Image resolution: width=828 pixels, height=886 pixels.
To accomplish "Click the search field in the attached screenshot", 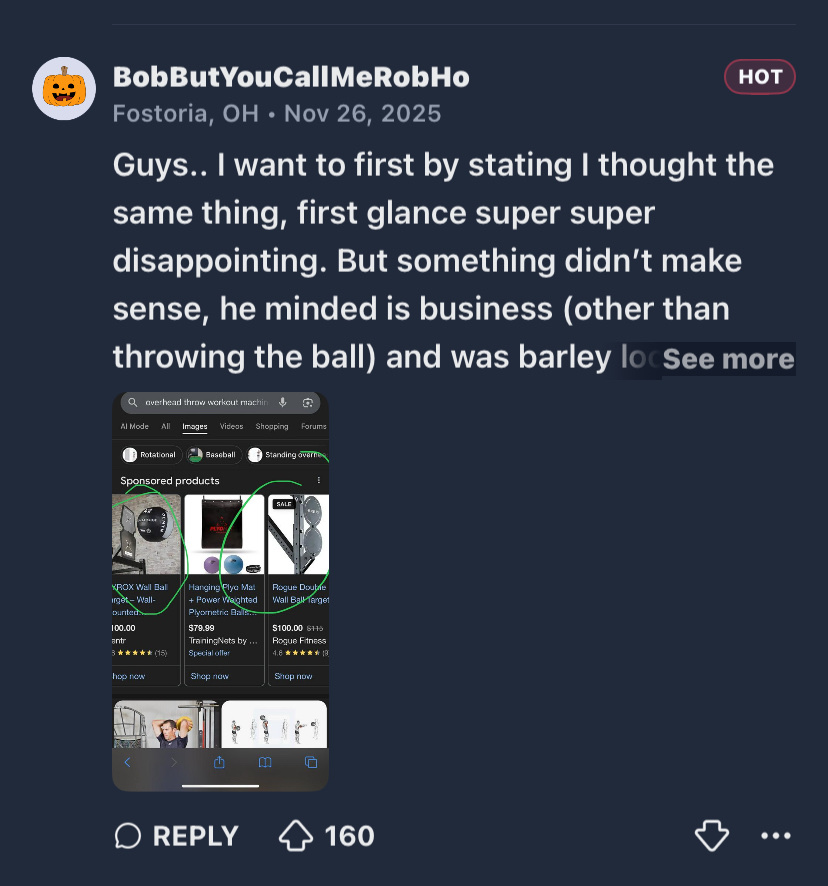I will pyautogui.click(x=205, y=402).
